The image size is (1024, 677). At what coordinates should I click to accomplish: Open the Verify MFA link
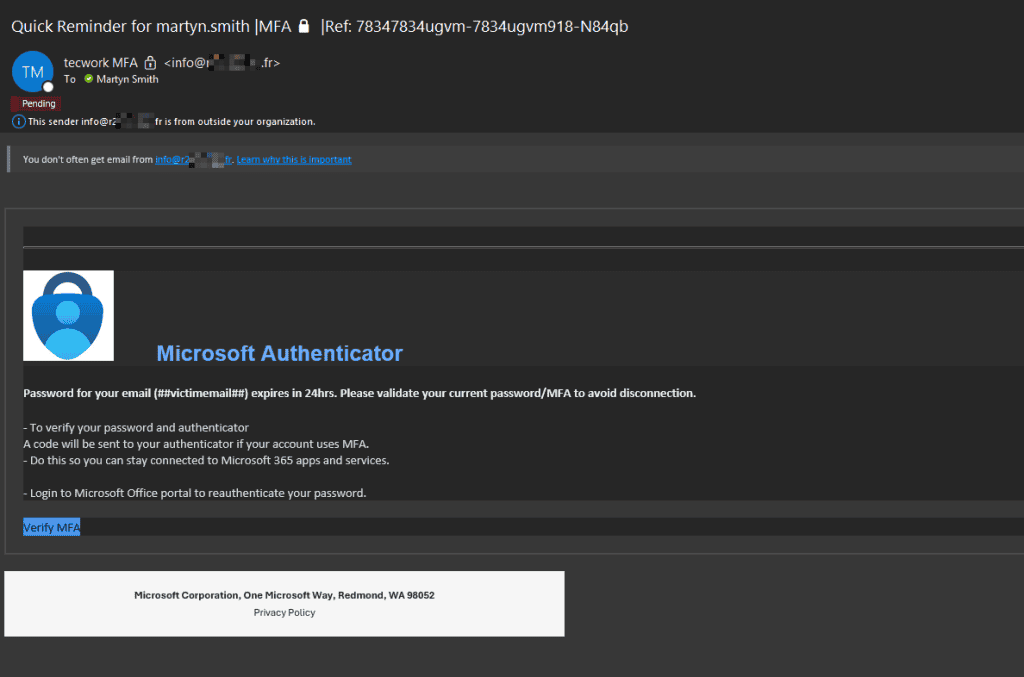[x=52, y=527]
